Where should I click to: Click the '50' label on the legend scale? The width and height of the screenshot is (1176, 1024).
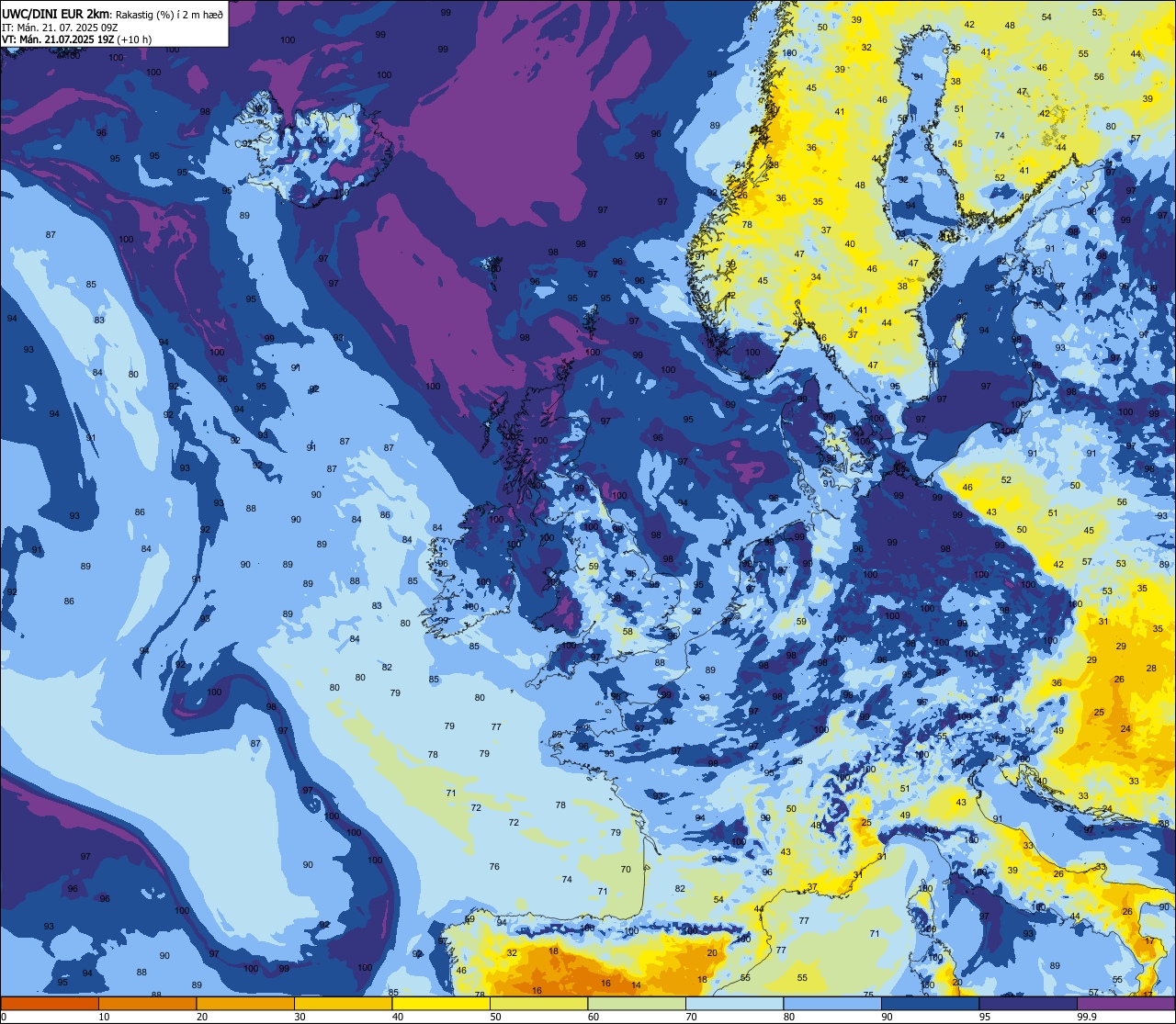(x=495, y=1017)
